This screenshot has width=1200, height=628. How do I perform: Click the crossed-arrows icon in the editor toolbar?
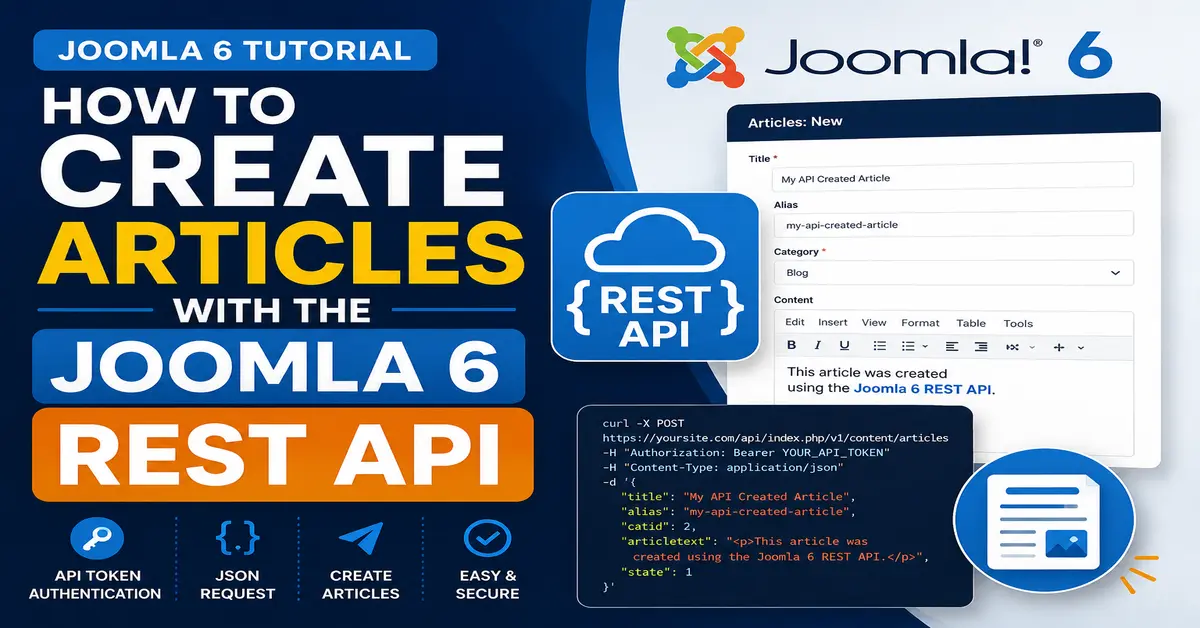[x=1011, y=347]
